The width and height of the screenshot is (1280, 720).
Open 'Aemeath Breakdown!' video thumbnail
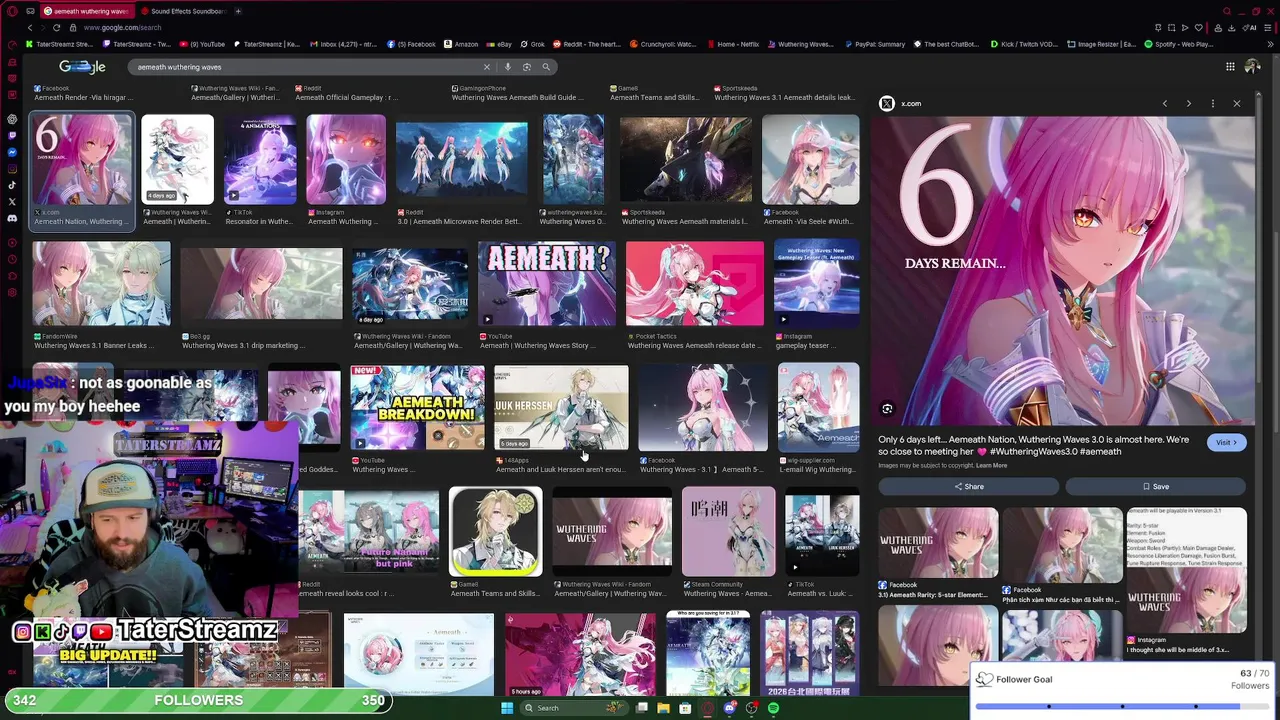417,407
